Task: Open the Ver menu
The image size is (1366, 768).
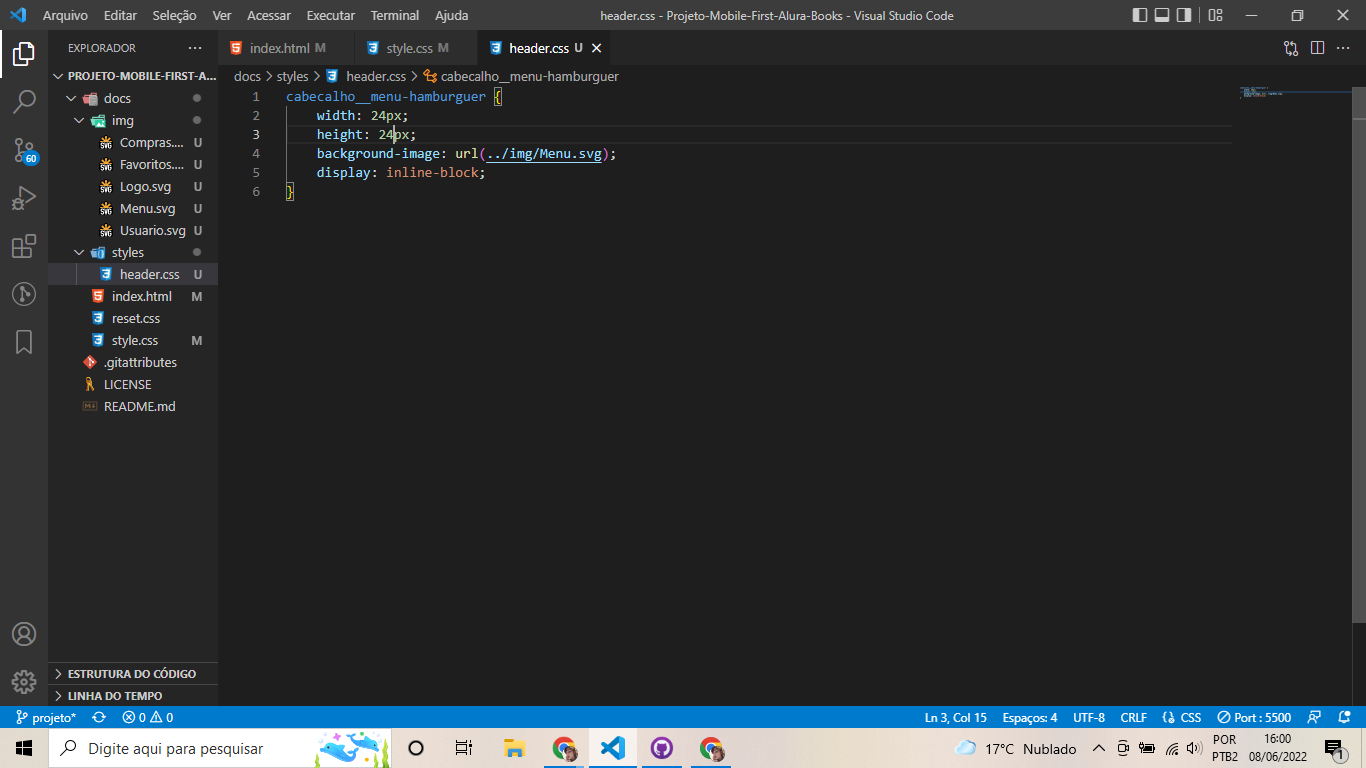Action: coord(222,15)
